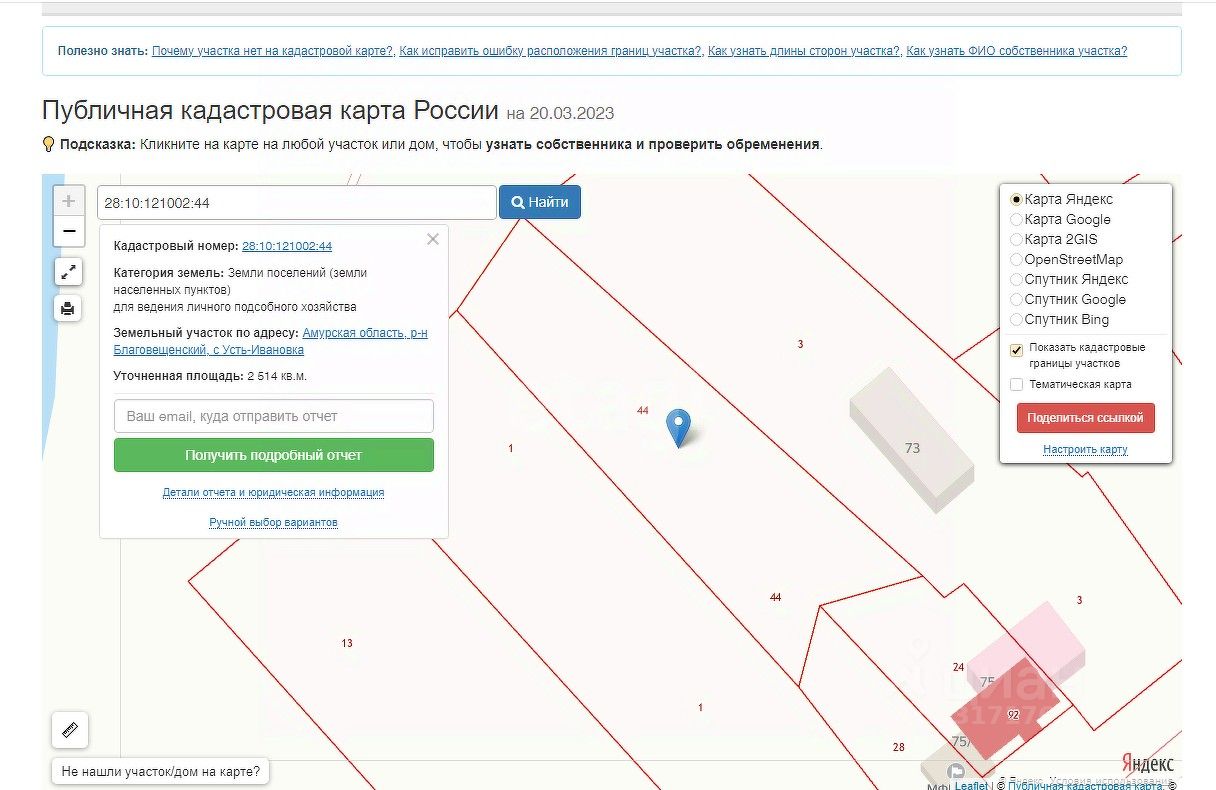Viewport: 1216px width, 790px height.
Task: Open Детали отчета и юридическая информация link
Action: pos(274,493)
